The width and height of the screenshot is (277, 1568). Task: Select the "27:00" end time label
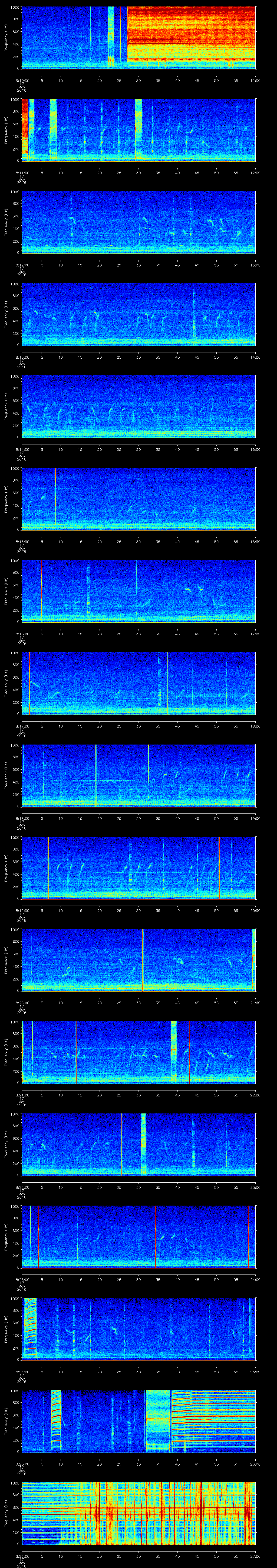pos(255,1556)
